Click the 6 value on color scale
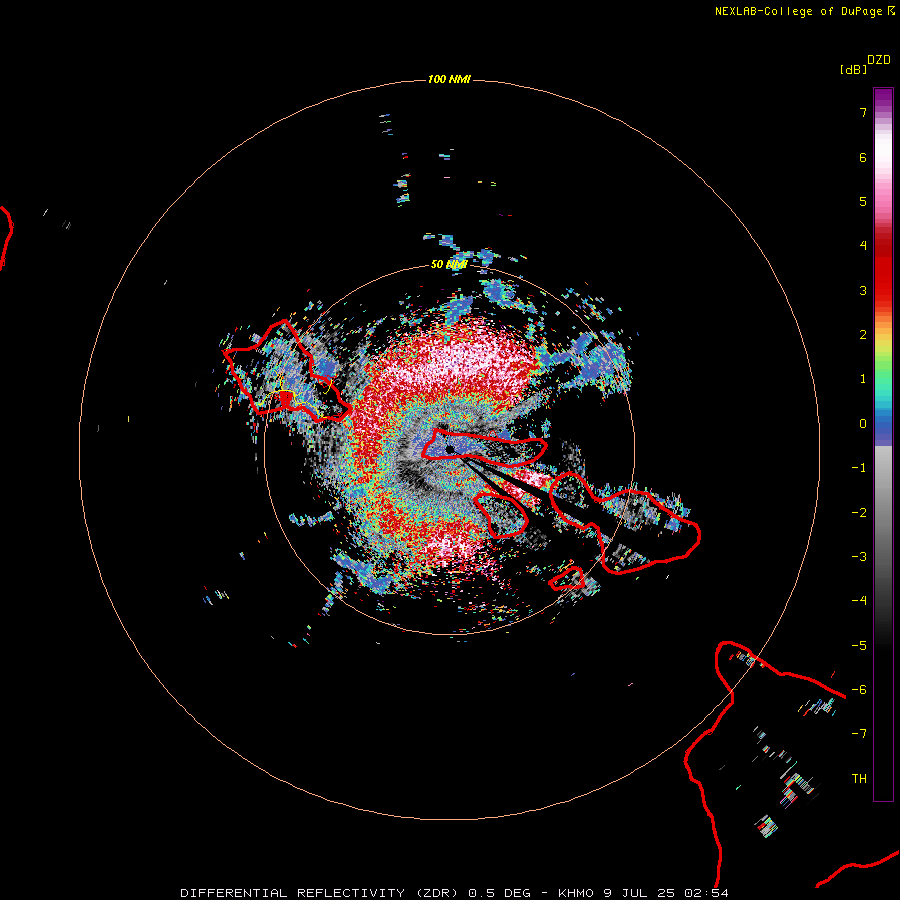Viewport: 900px width, 900px height. click(863, 157)
